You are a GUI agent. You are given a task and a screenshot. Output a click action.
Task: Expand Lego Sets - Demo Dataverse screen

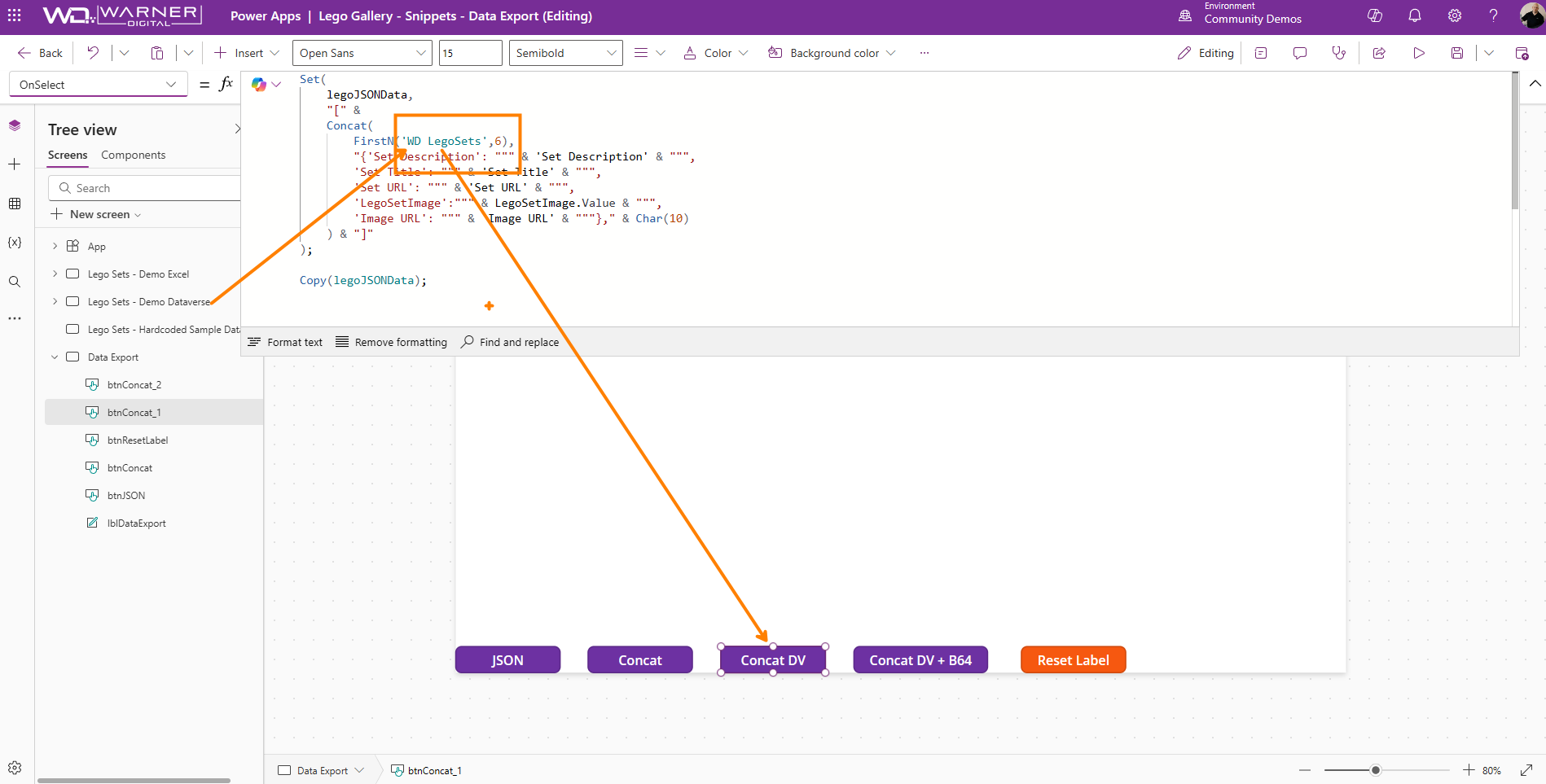click(55, 301)
